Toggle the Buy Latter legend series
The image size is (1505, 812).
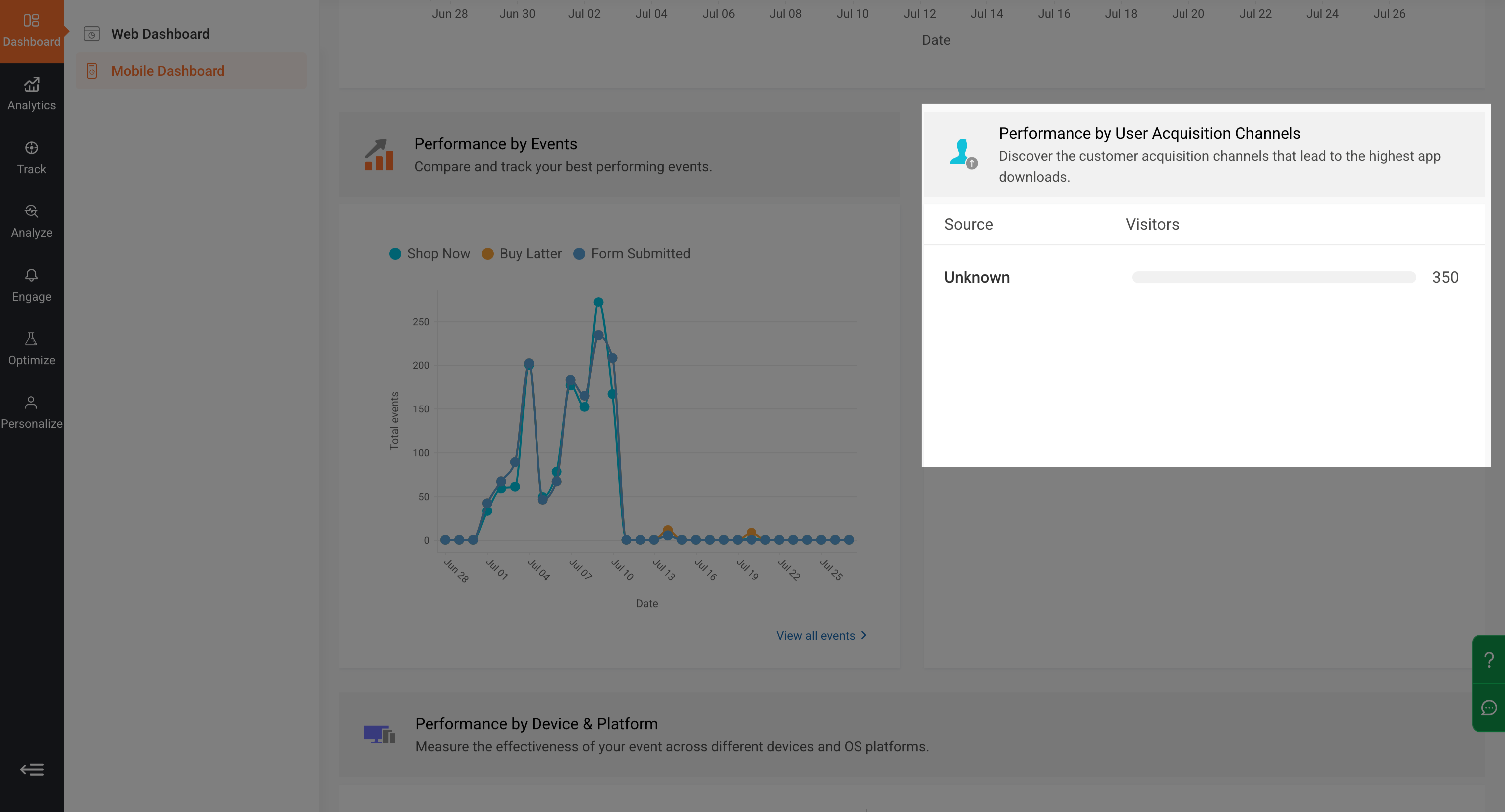(522, 254)
